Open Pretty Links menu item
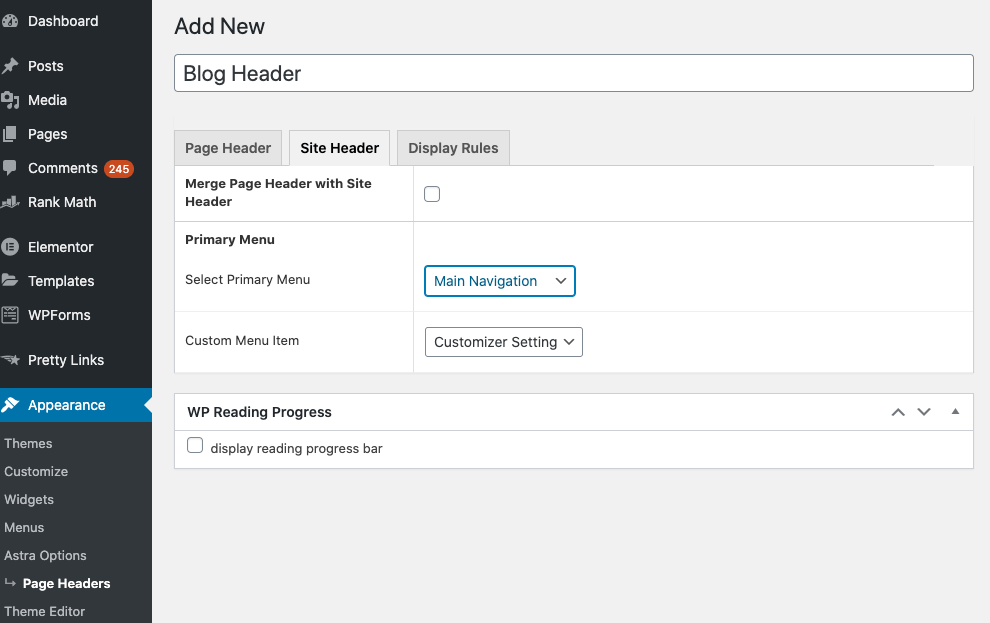 click(x=66, y=360)
